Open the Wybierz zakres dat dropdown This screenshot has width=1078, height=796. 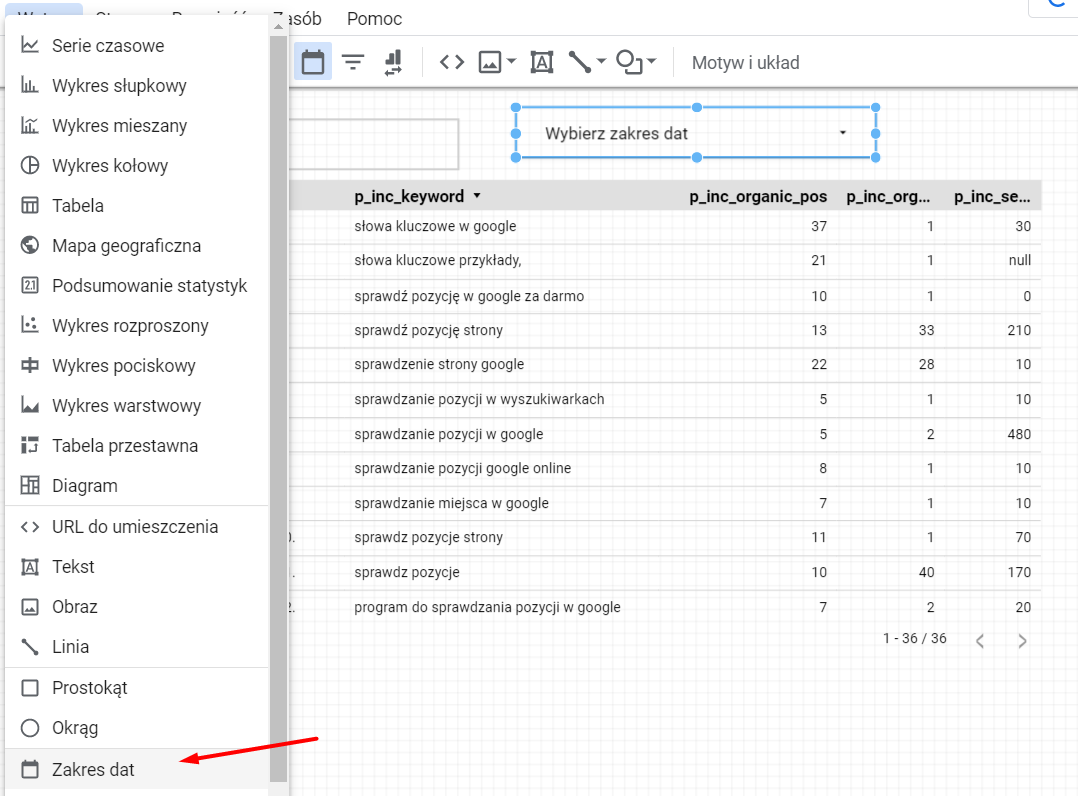(696, 133)
